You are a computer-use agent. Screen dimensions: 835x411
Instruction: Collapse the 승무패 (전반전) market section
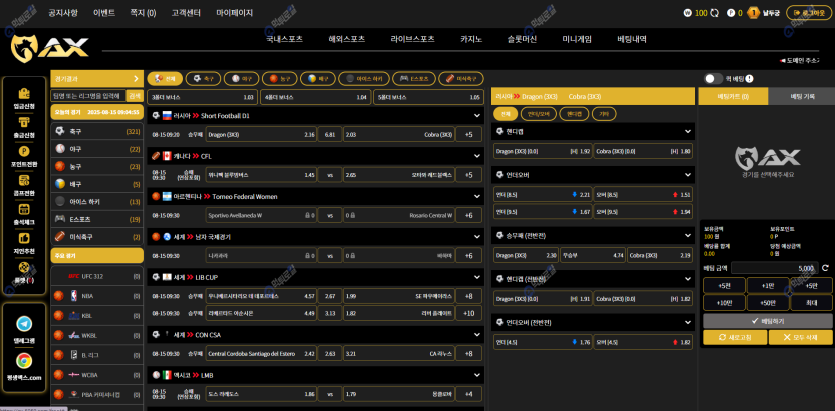coord(688,235)
